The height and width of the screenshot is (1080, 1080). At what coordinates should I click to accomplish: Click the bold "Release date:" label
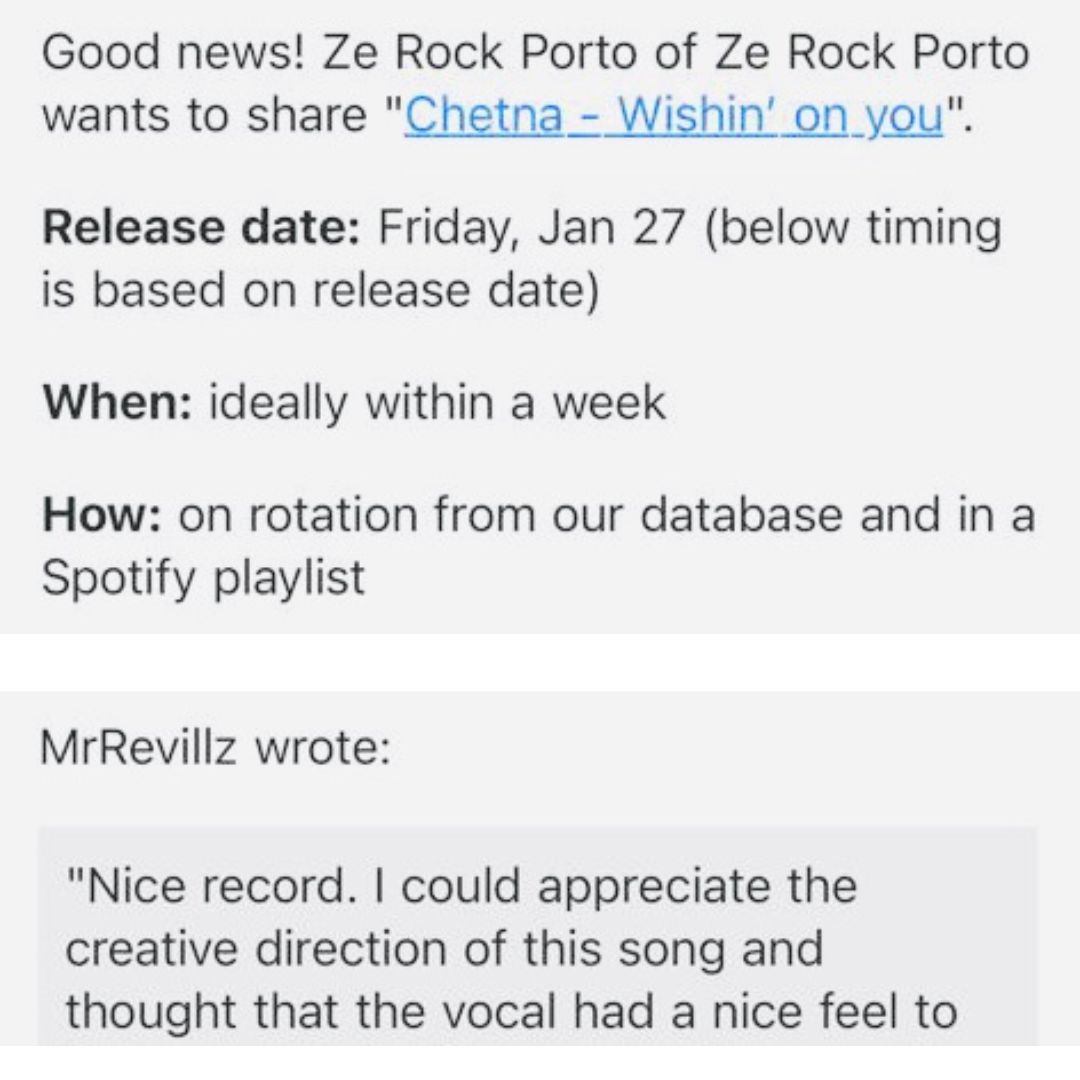(200, 227)
